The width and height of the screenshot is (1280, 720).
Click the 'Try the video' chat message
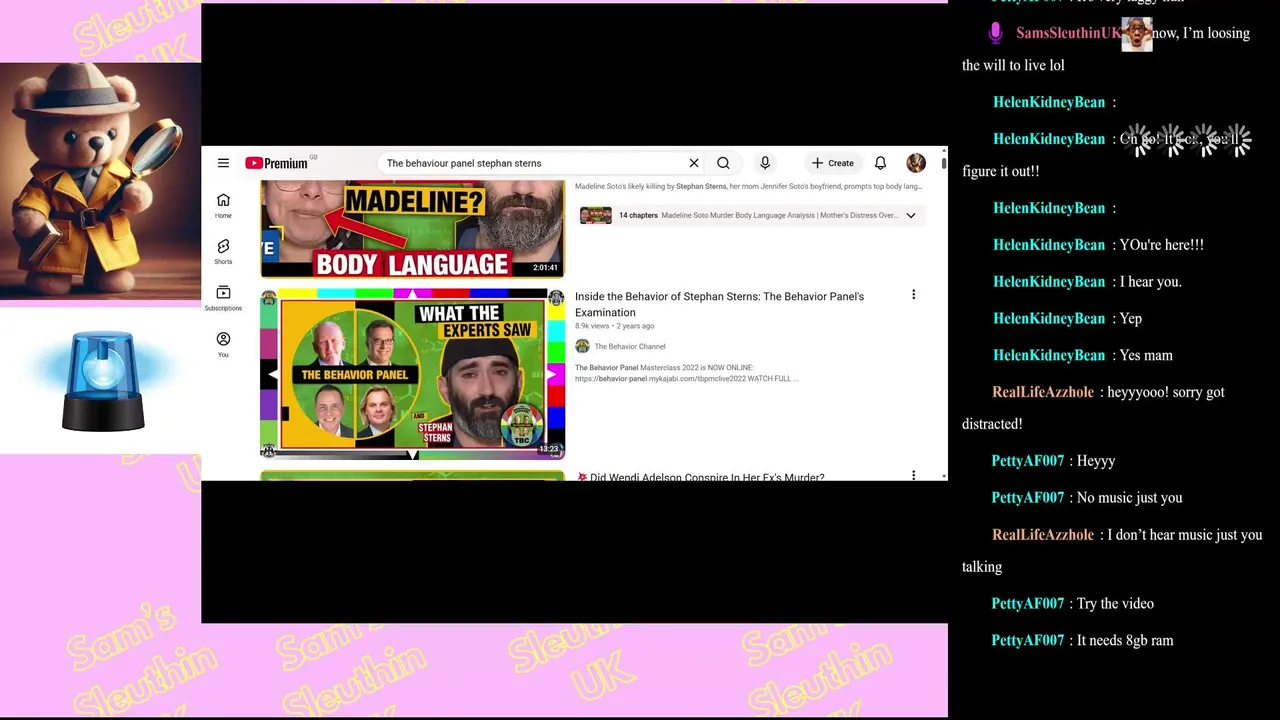point(1115,604)
